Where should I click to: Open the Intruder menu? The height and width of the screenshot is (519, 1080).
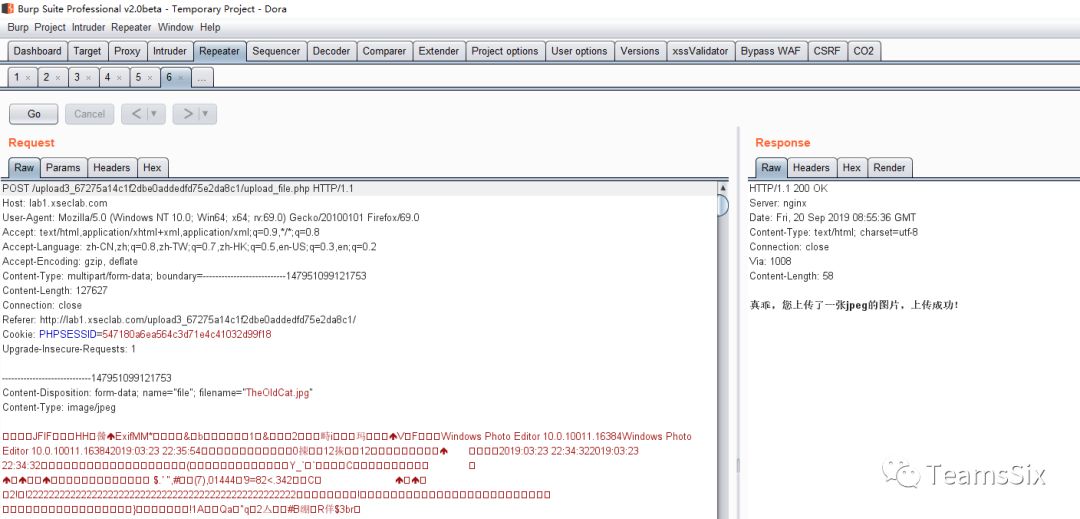(89, 28)
